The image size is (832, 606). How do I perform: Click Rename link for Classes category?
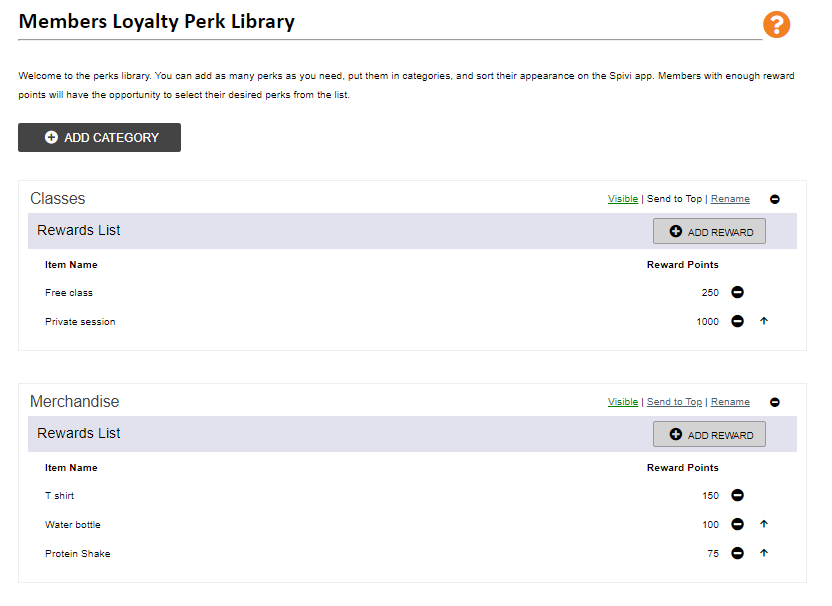(x=730, y=199)
